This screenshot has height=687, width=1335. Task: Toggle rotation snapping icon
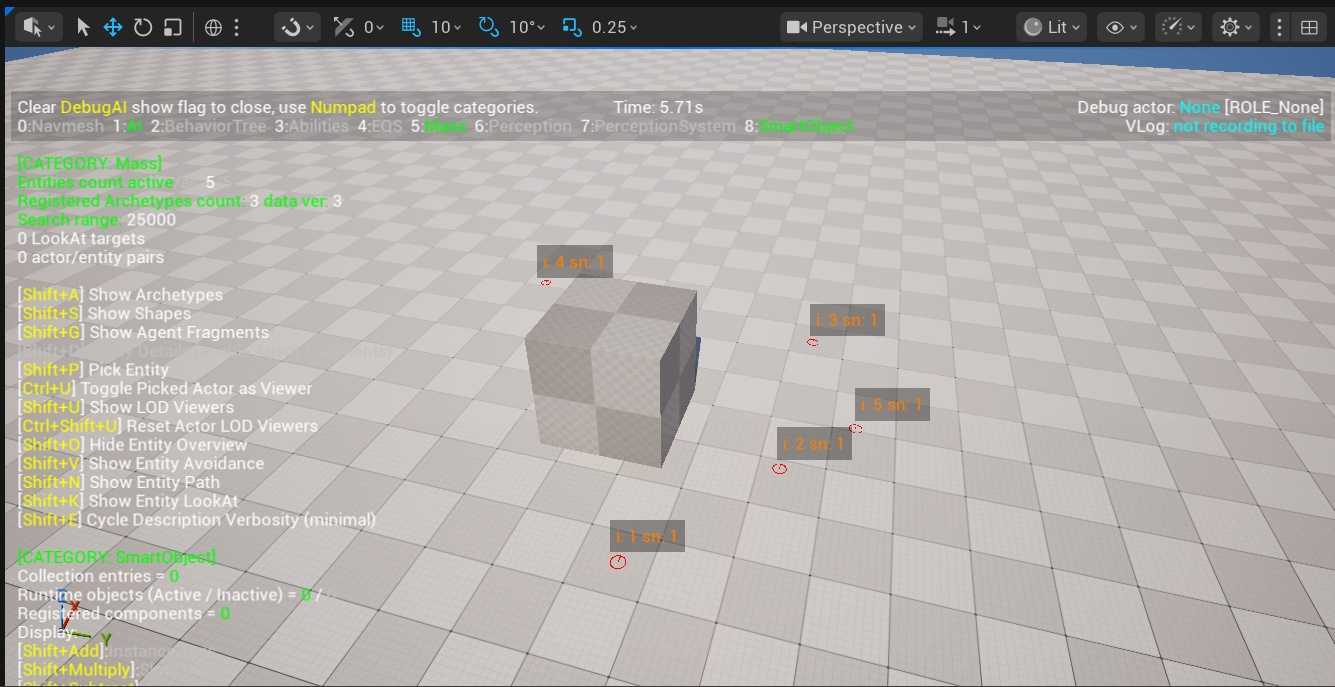point(489,27)
